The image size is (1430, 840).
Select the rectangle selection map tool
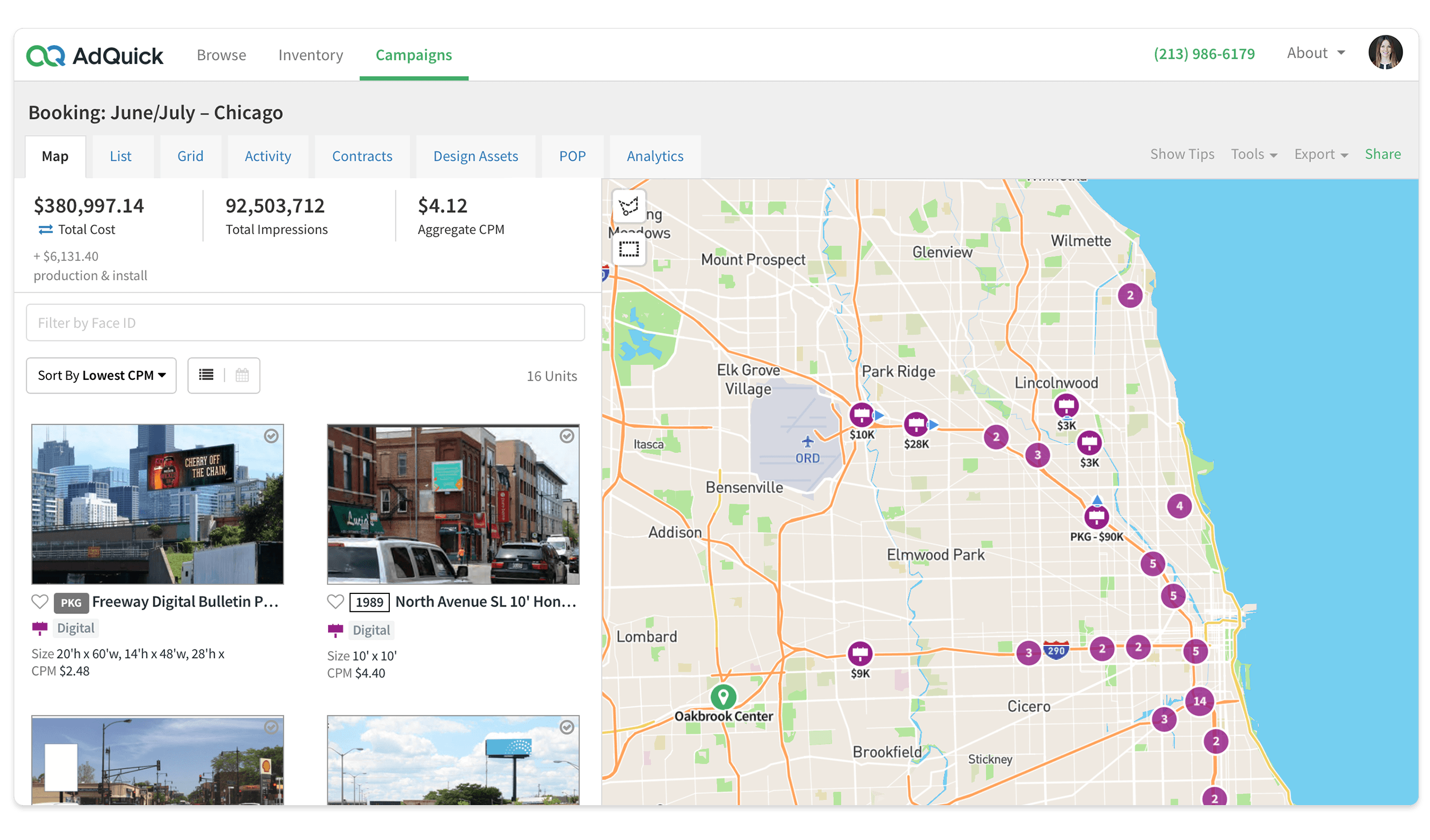tap(629, 249)
